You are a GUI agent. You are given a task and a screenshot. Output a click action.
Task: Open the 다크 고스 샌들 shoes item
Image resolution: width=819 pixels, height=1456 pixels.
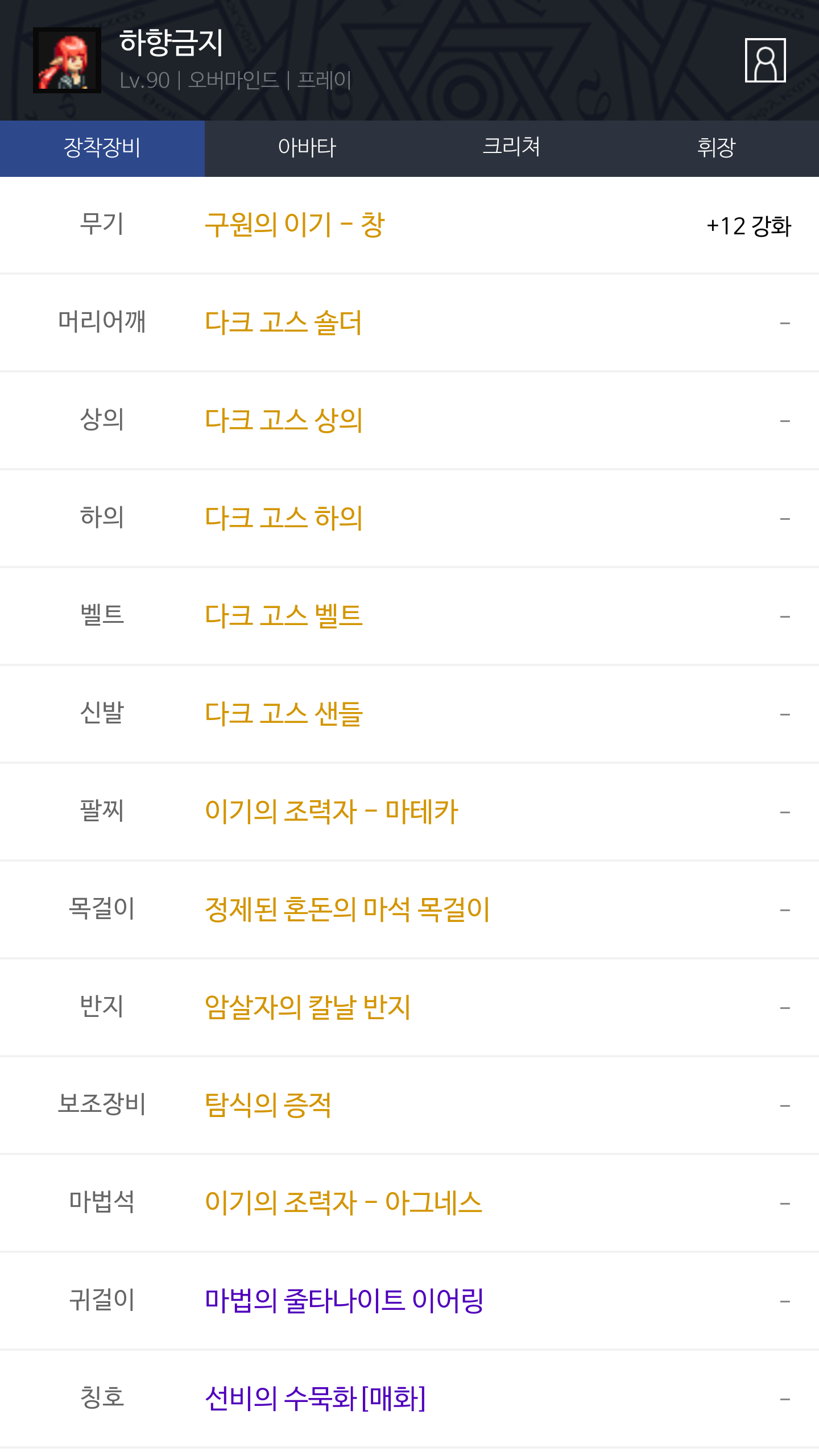(x=283, y=714)
